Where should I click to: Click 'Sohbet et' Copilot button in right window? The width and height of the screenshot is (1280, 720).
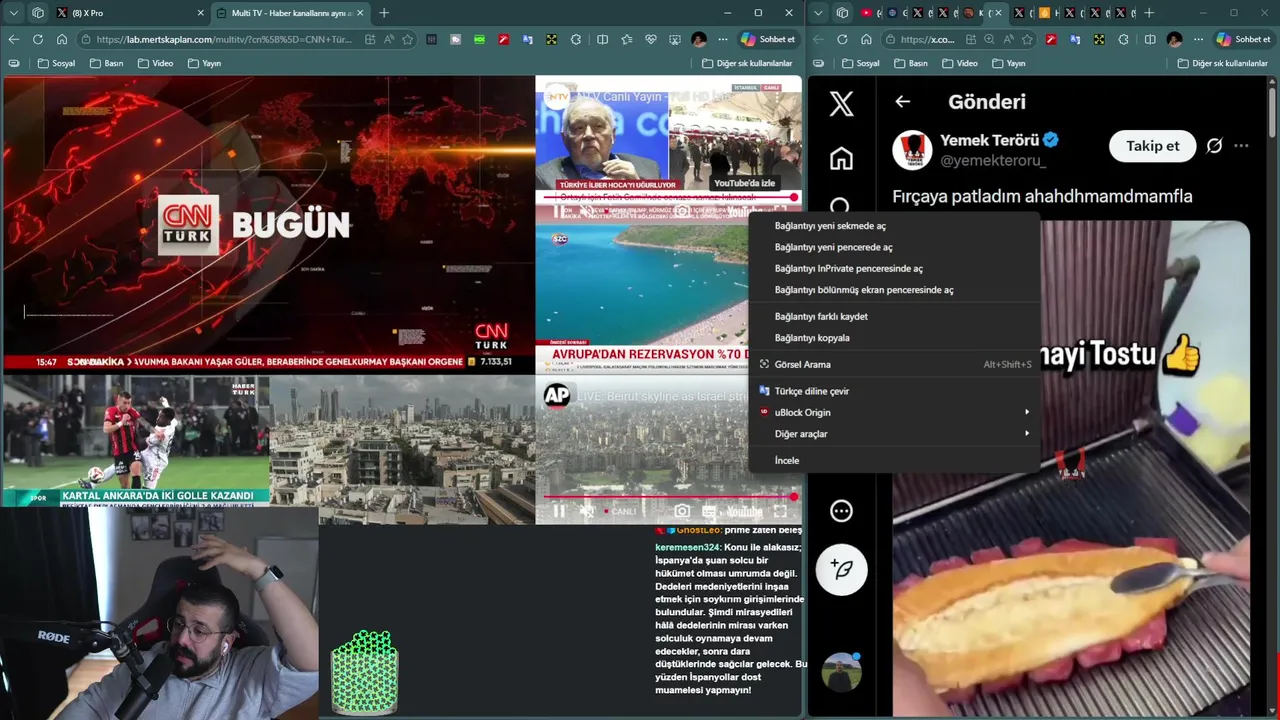click(x=1243, y=39)
